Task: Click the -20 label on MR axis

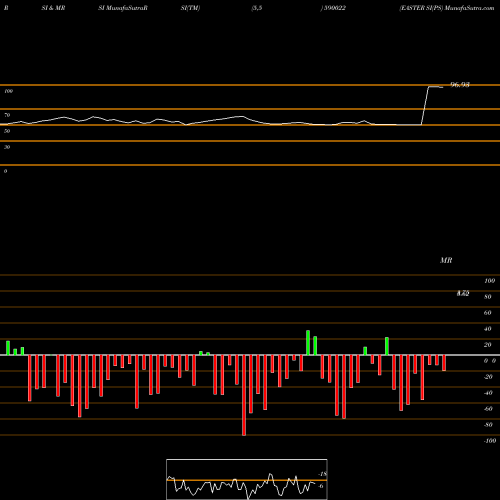Action: pos(488,377)
